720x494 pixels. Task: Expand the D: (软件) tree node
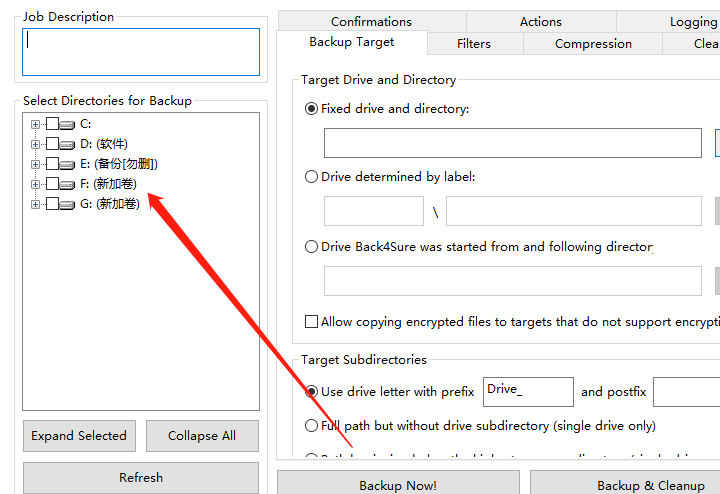(x=36, y=145)
